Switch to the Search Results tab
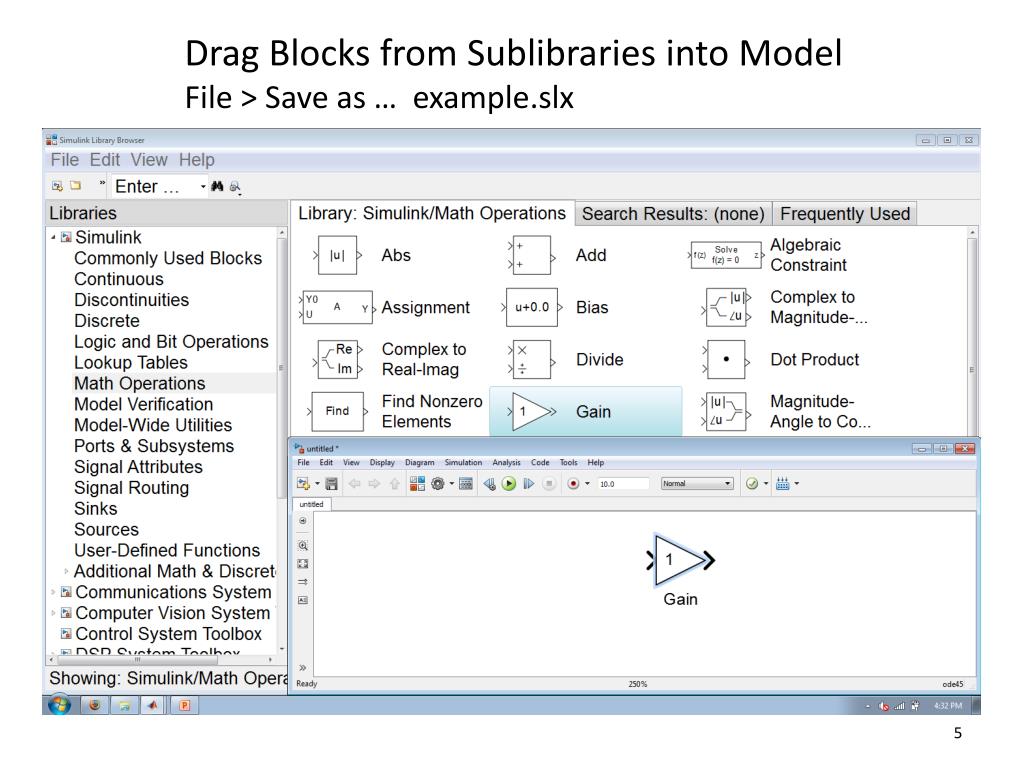The image size is (1024, 768). (673, 214)
